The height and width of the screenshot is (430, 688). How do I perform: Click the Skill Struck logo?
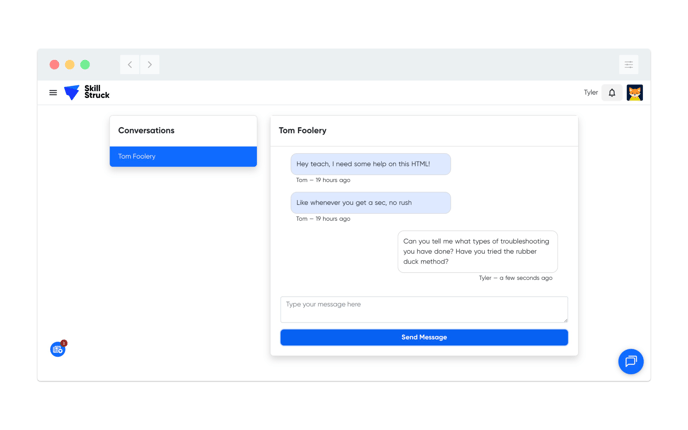click(87, 93)
